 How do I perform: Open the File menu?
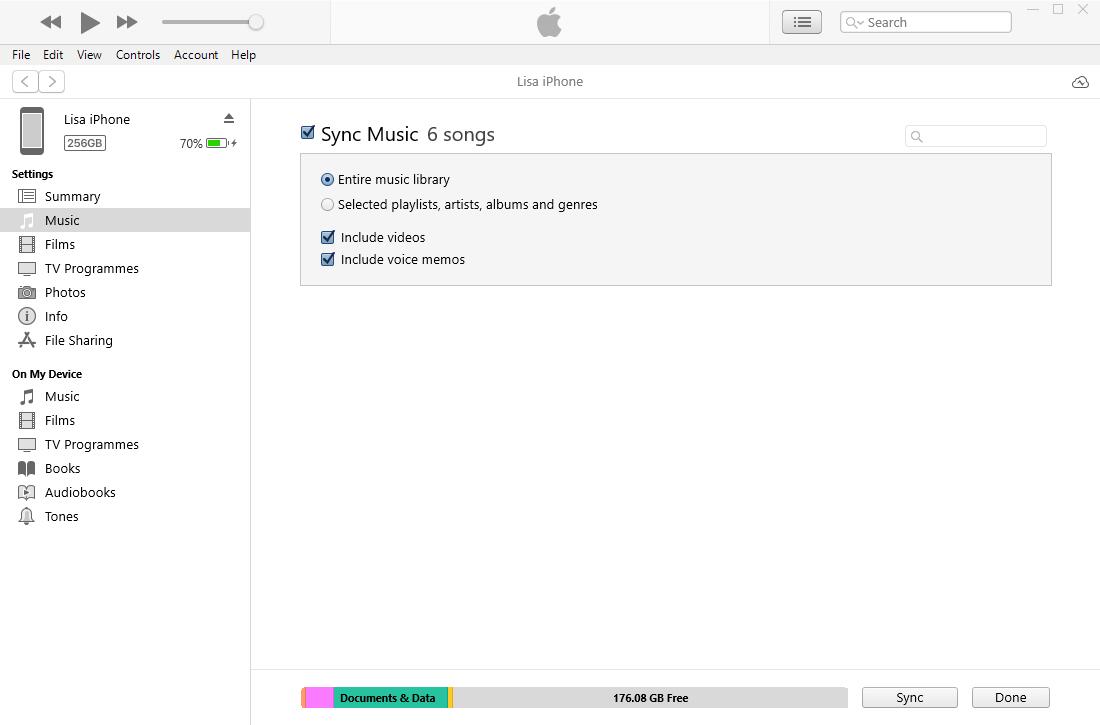point(21,55)
